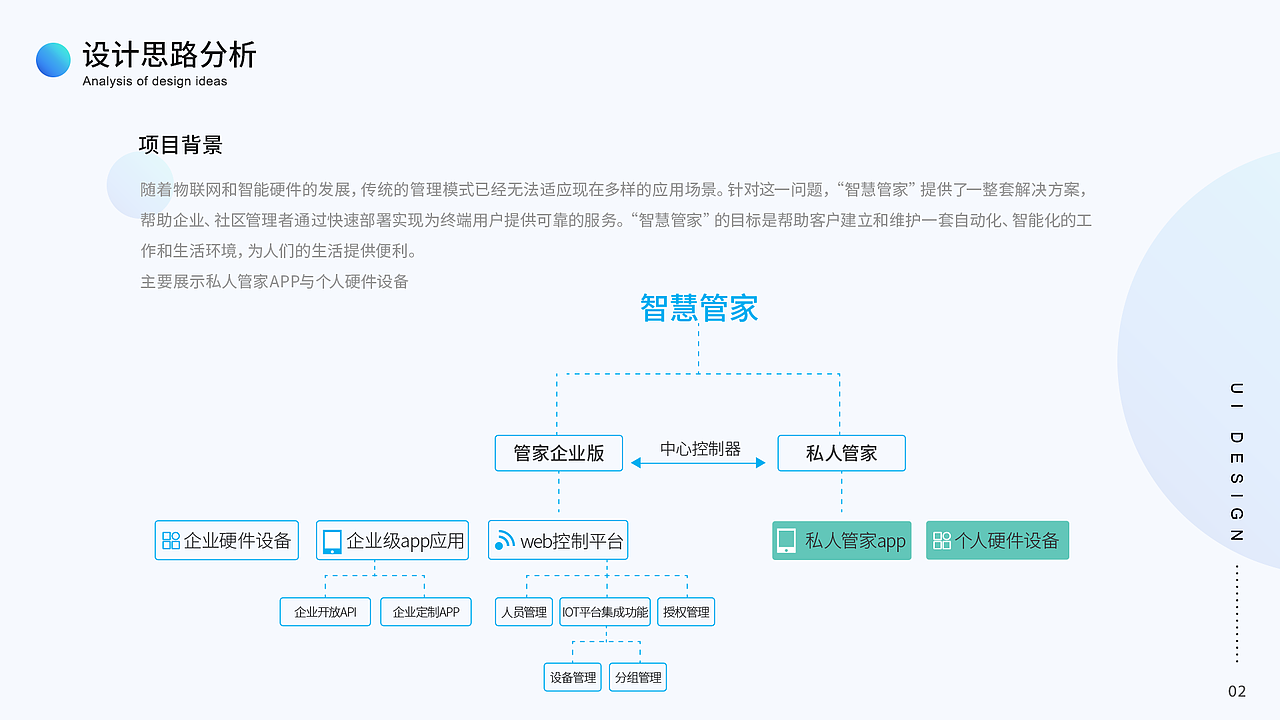1280x720 pixels.
Task: Click the line 主要展示私人管家APP与个人硬件设备
Action: tap(275, 282)
